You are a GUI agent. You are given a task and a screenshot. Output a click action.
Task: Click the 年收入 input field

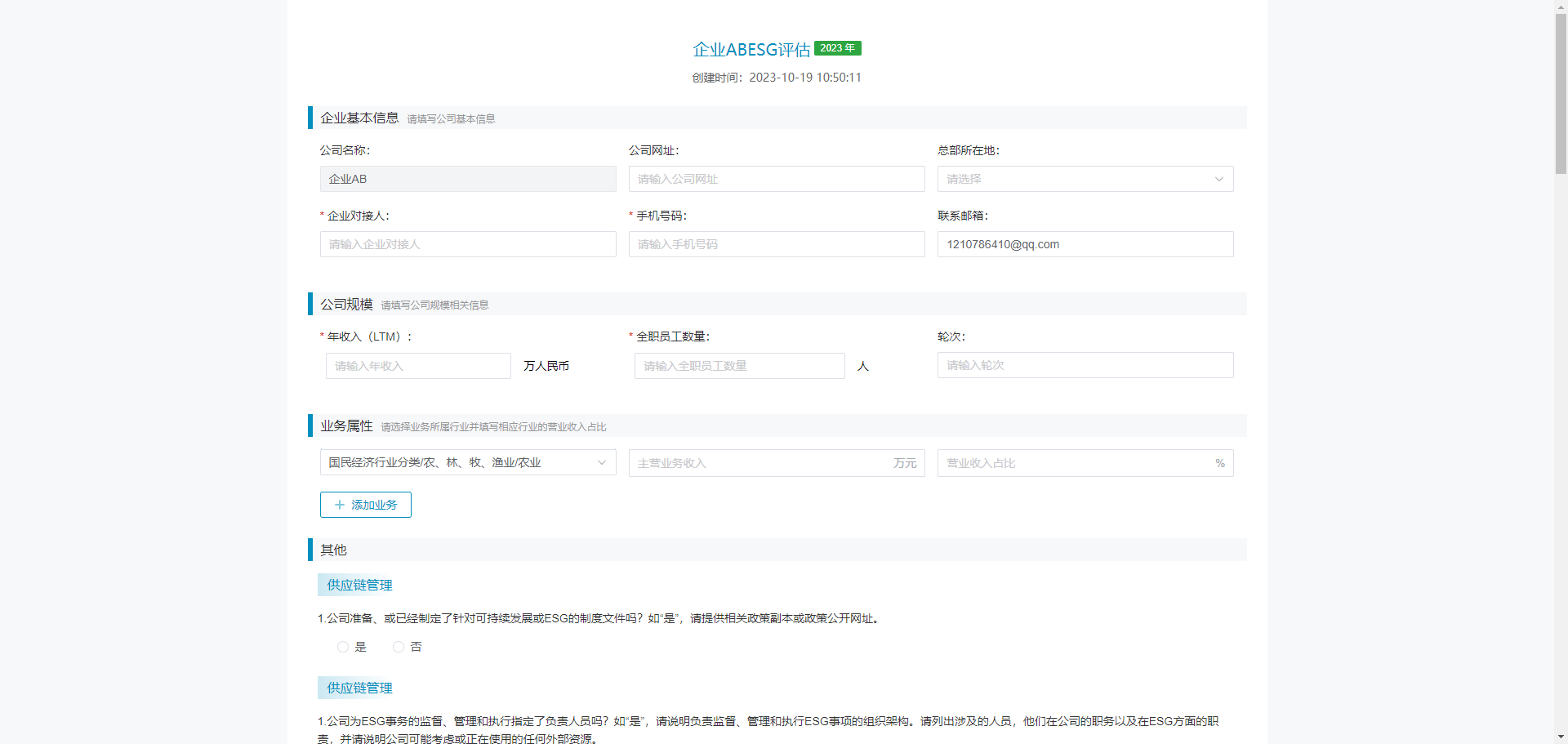(418, 366)
